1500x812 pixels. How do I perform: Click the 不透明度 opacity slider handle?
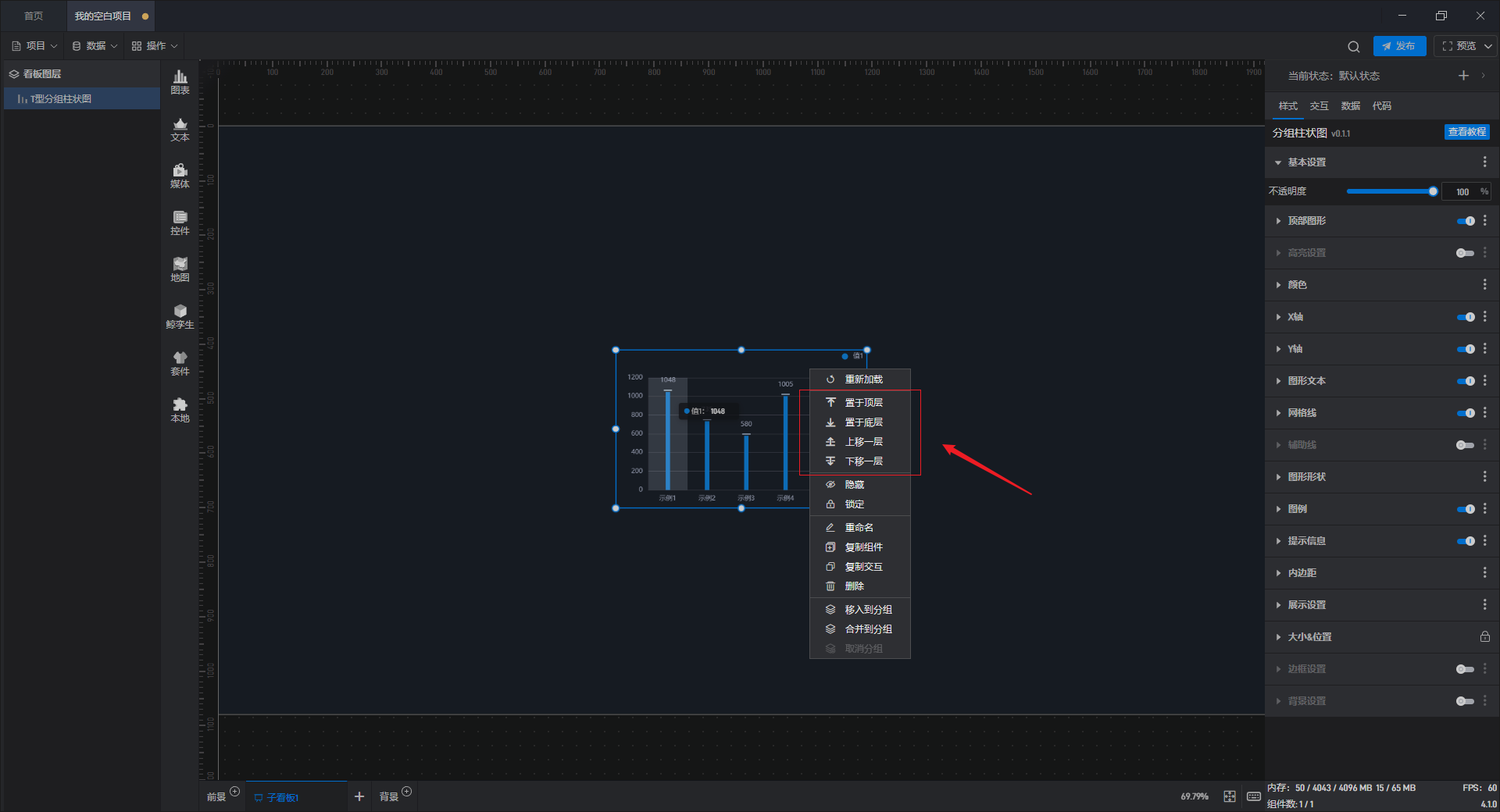[1433, 191]
